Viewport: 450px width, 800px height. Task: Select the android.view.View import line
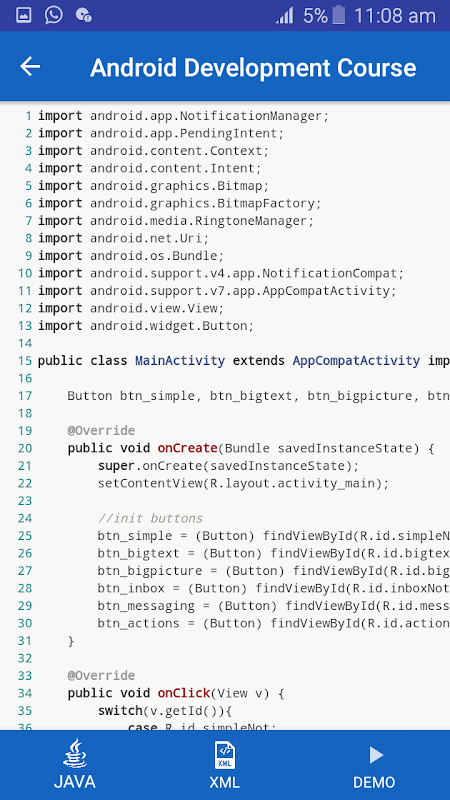coord(131,308)
